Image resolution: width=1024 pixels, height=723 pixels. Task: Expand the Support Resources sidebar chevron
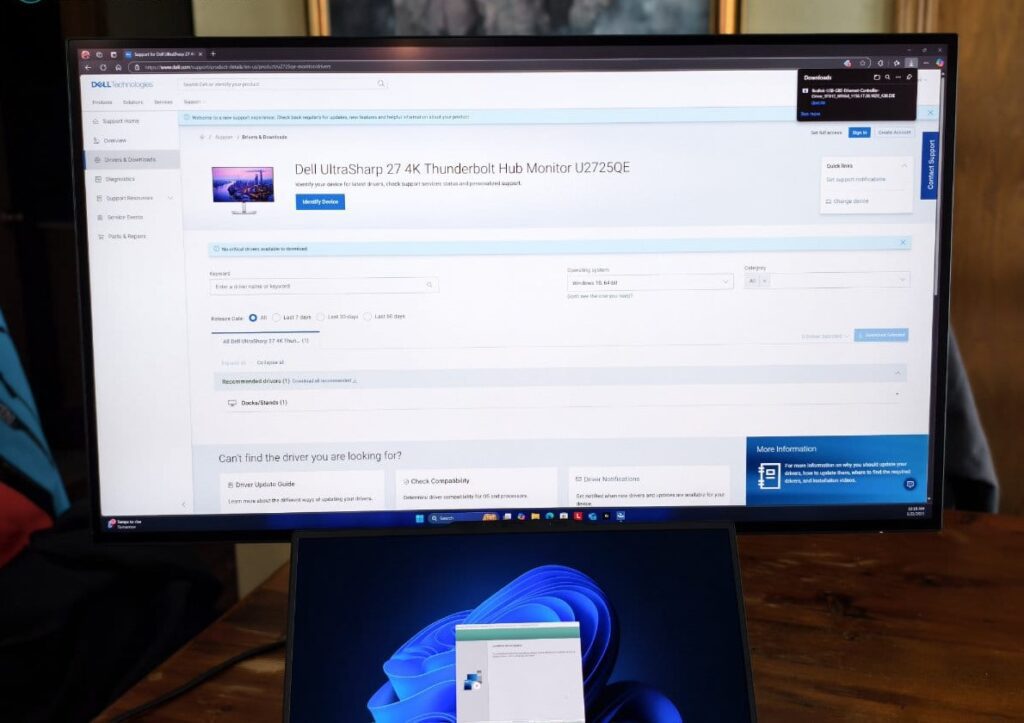(x=170, y=198)
